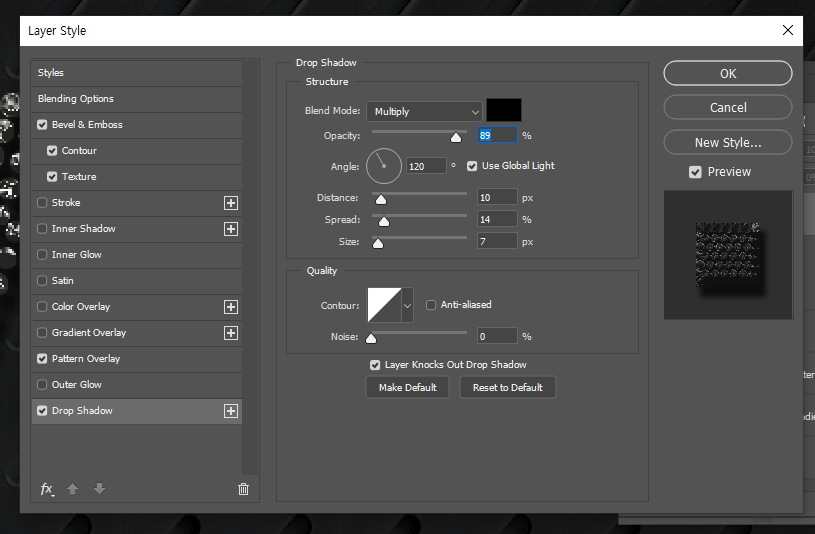815x534 pixels.
Task: Click the Cancel button
Action: 728,108
